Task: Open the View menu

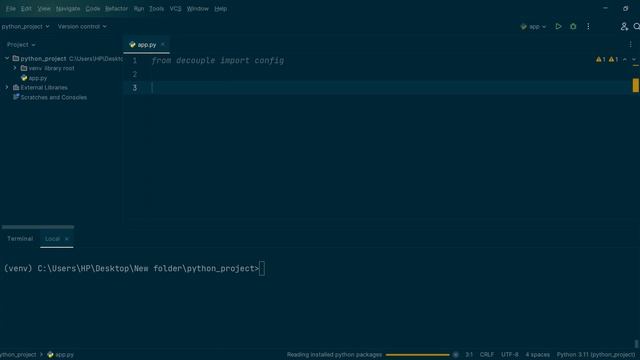Action: 44,9
